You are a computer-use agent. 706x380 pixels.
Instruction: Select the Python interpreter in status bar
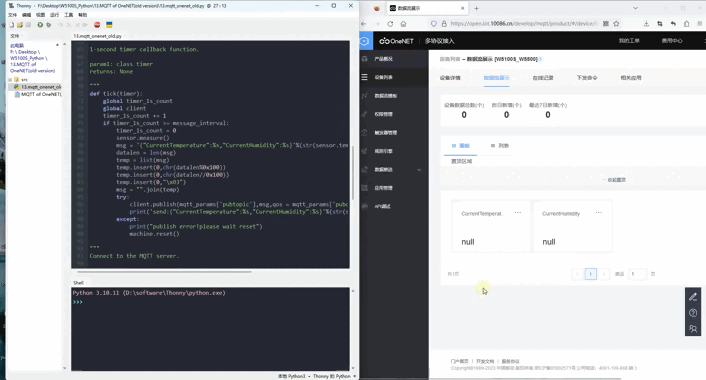point(317,376)
